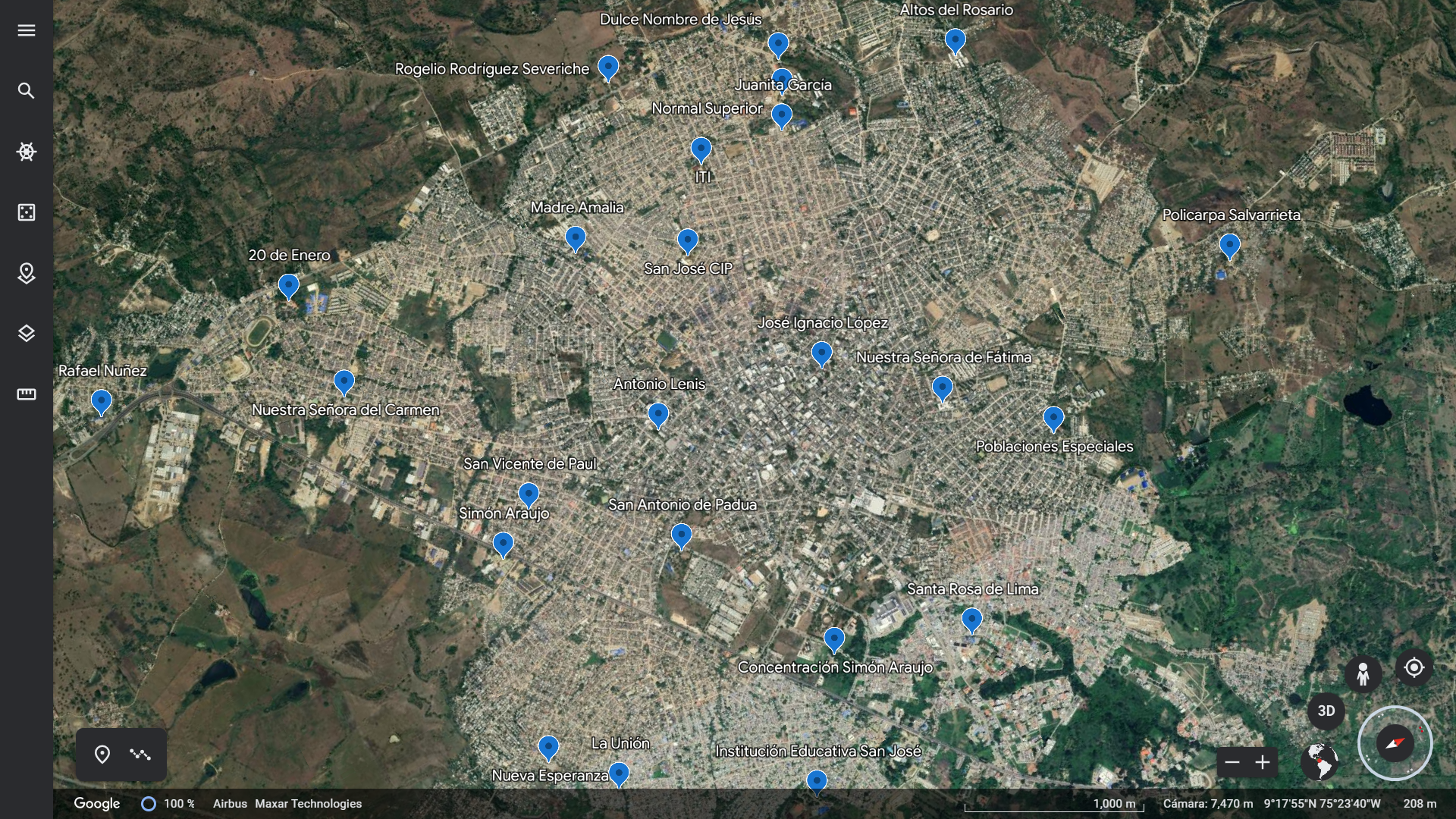
Task: Open the hamburger main menu
Action: point(27,30)
